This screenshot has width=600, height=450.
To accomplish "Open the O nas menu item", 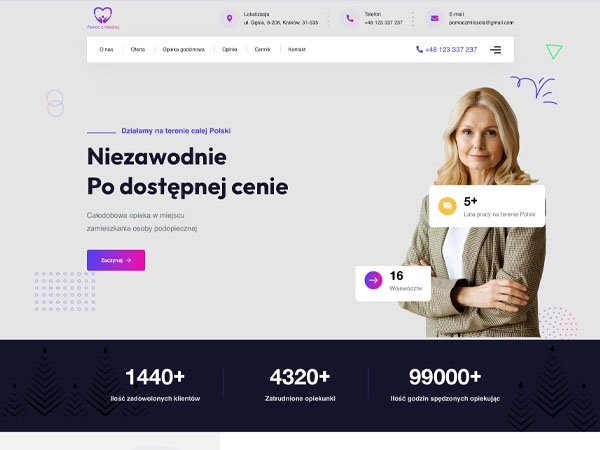I will coord(106,49).
